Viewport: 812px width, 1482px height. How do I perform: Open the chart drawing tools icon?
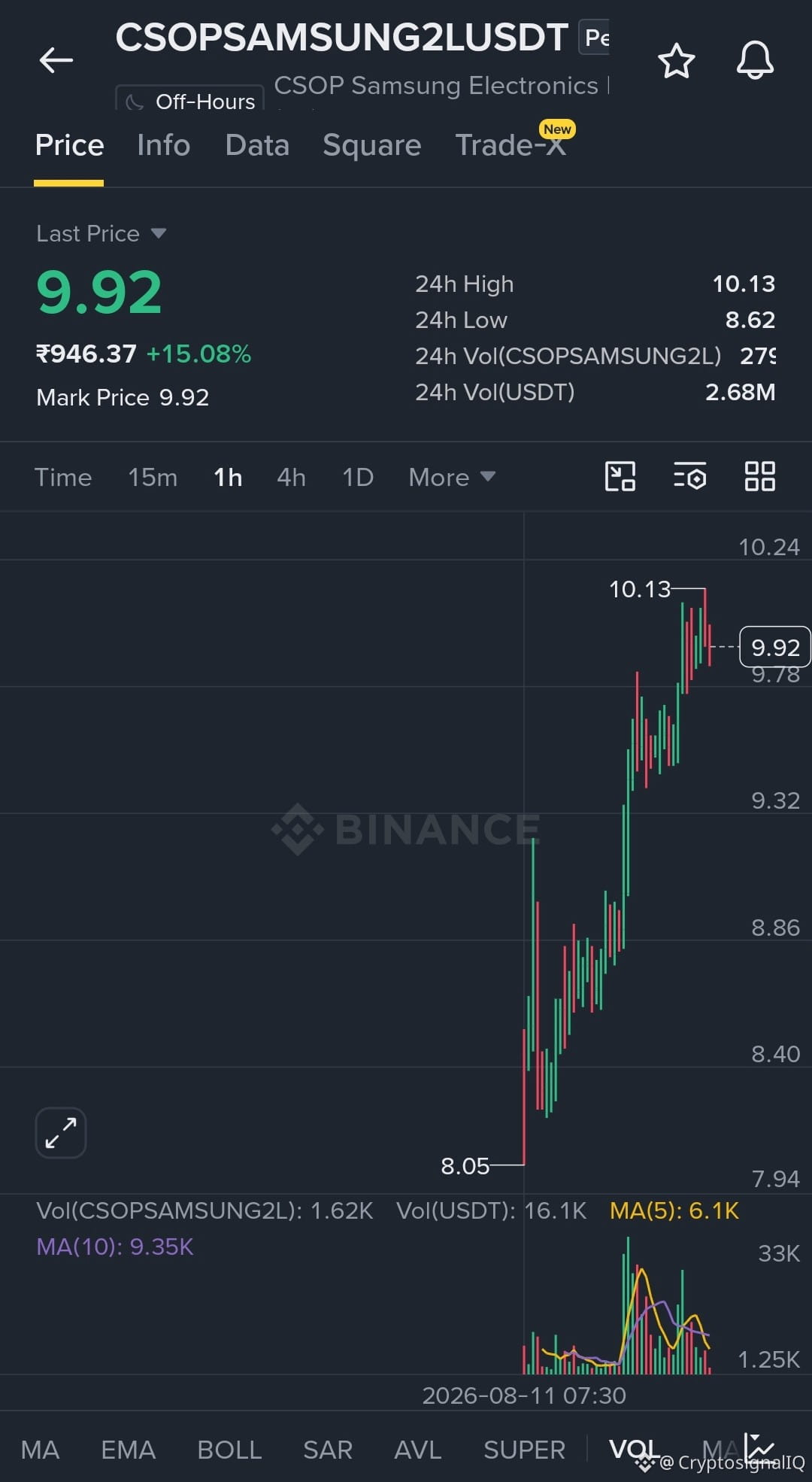620,476
